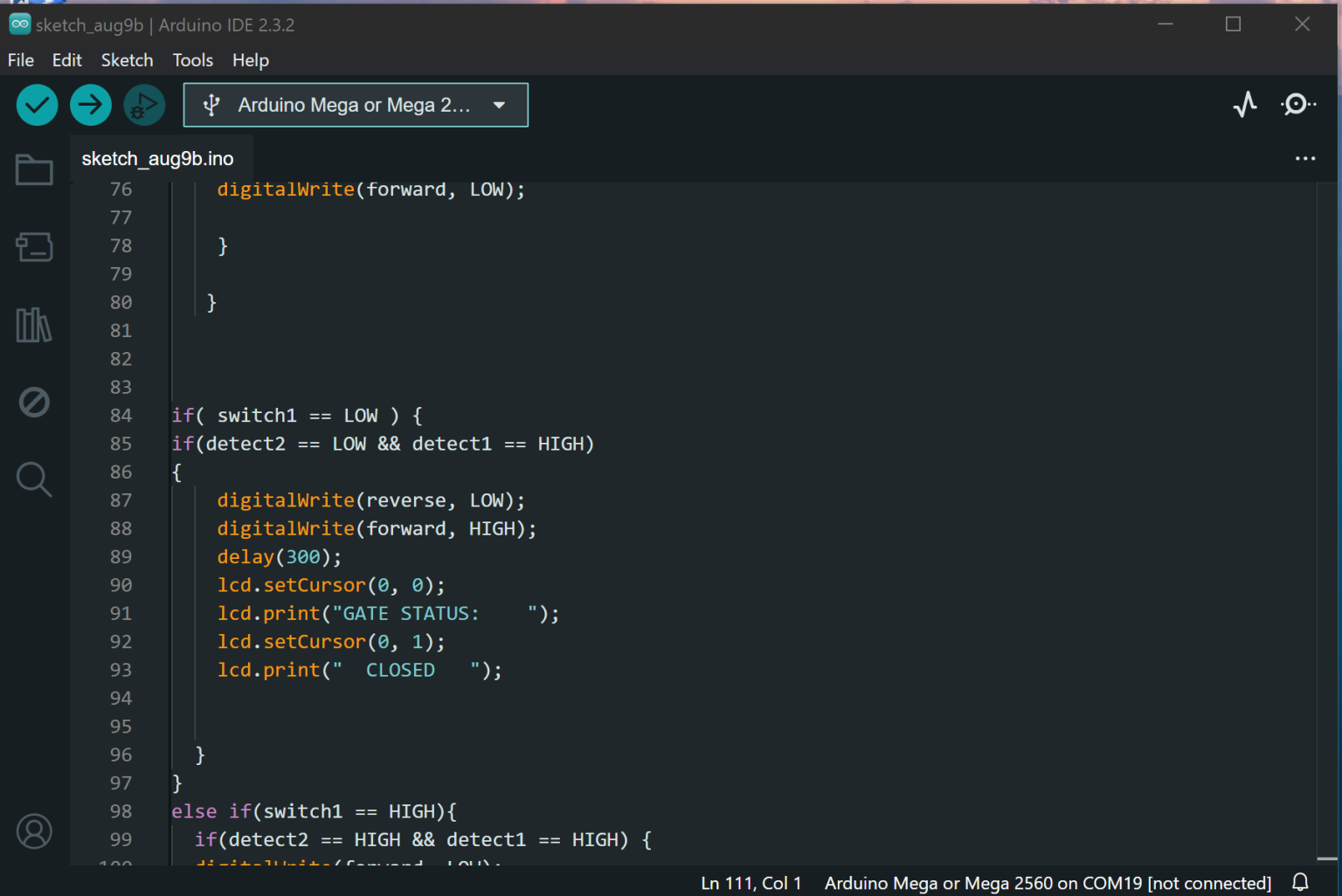Screen dimensions: 1342x896
Task: Click the board status on COM19 text
Action: (1047, 883)
